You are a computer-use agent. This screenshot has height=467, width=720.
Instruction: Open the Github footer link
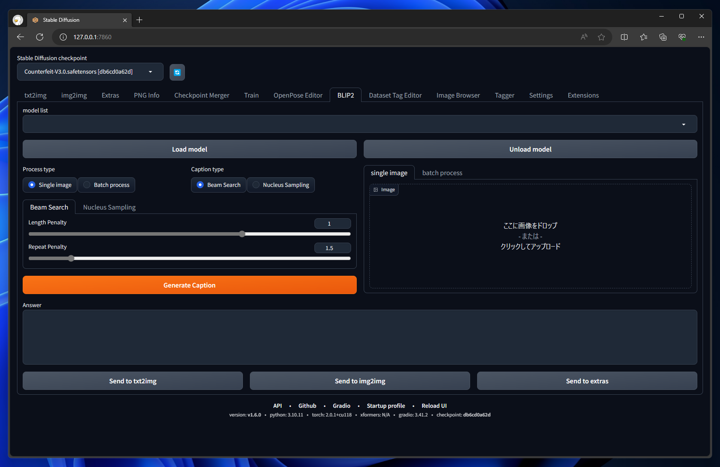pyautogui.click(x=307, y=406)
